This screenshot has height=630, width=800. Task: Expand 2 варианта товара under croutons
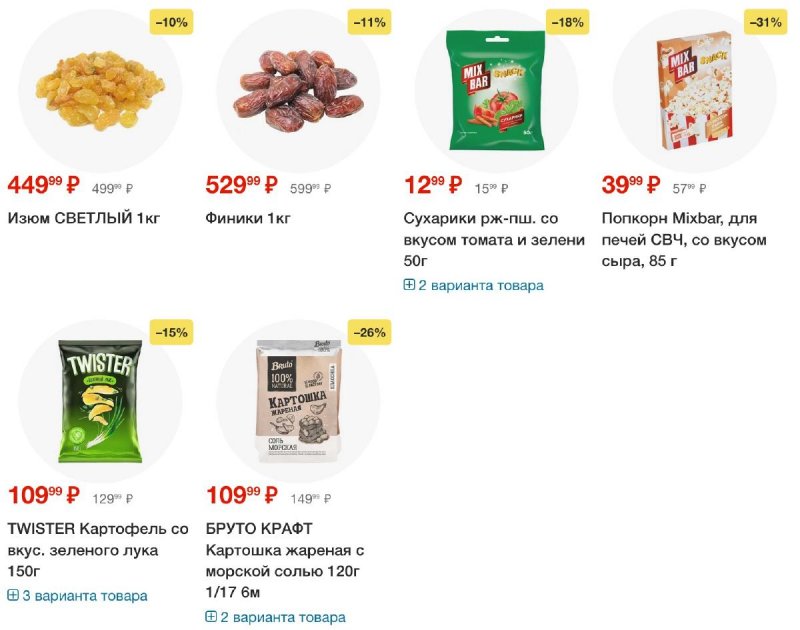(x=473, y=285)
